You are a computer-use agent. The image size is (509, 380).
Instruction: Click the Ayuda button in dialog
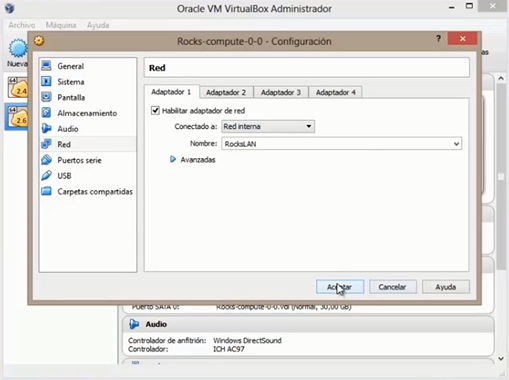point(446,287)
